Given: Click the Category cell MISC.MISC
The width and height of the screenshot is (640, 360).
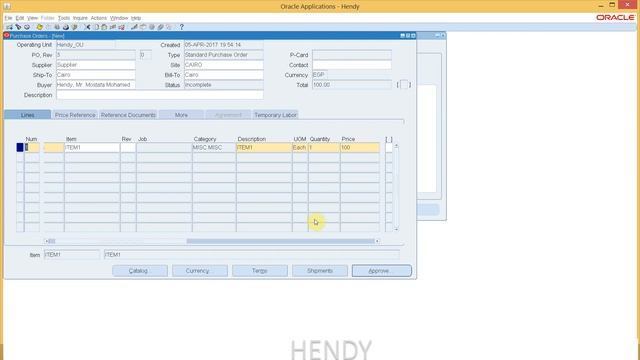Looking at the screenshot, I should (x=214, y=147).
